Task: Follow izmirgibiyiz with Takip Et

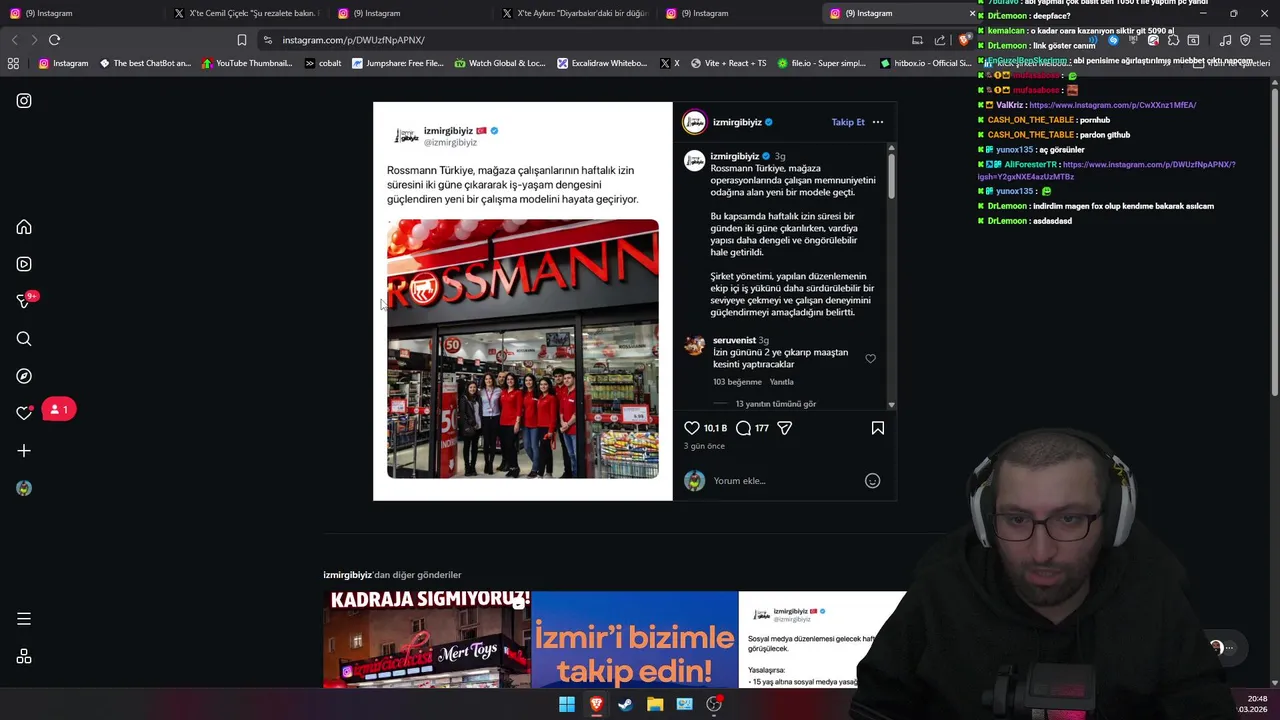Action: 848,122
